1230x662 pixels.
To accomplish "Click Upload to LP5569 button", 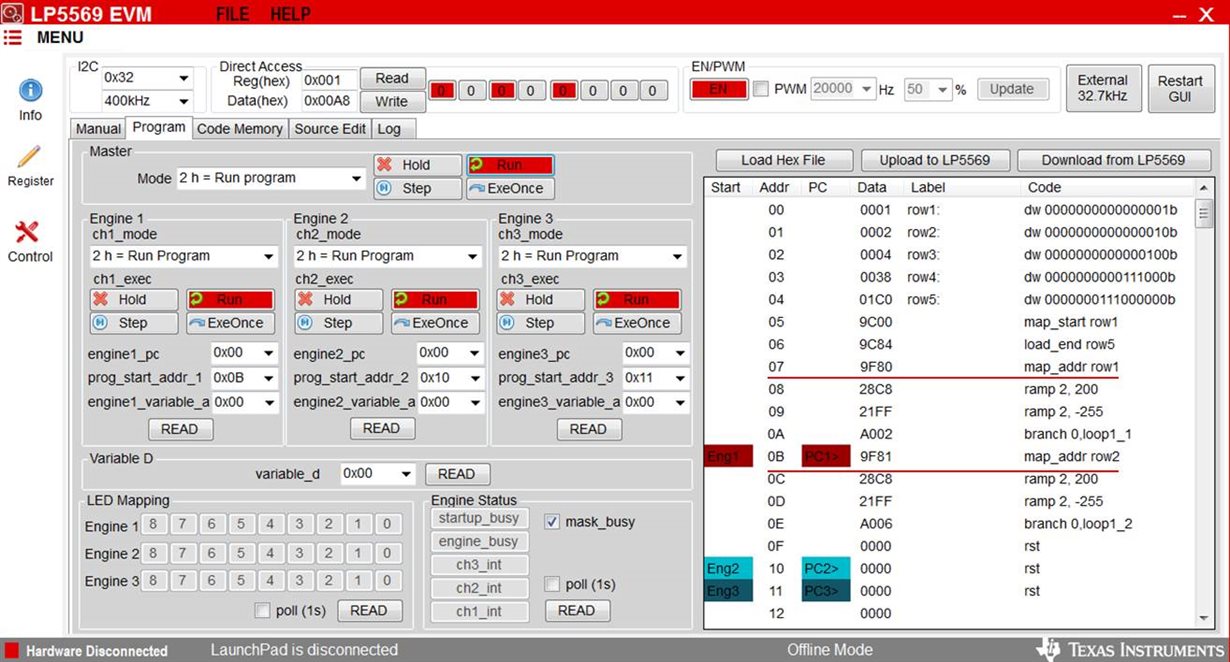I will [935, 160].
